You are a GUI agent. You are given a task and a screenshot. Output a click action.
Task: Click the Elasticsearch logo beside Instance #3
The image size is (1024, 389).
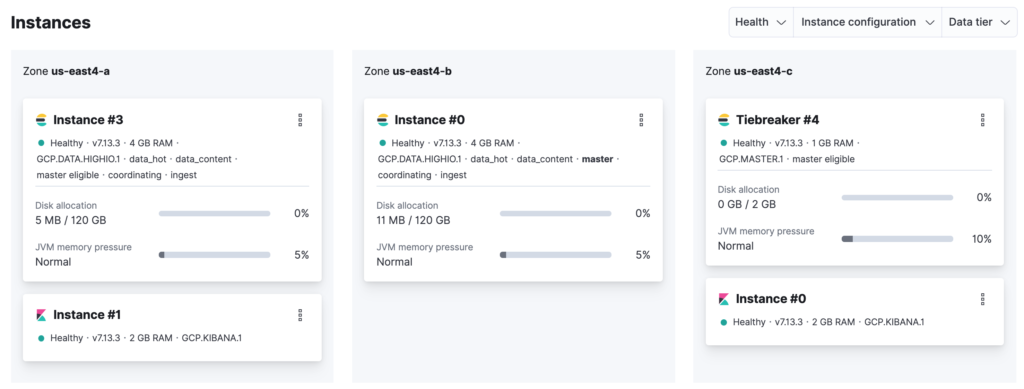click(41, 120)
